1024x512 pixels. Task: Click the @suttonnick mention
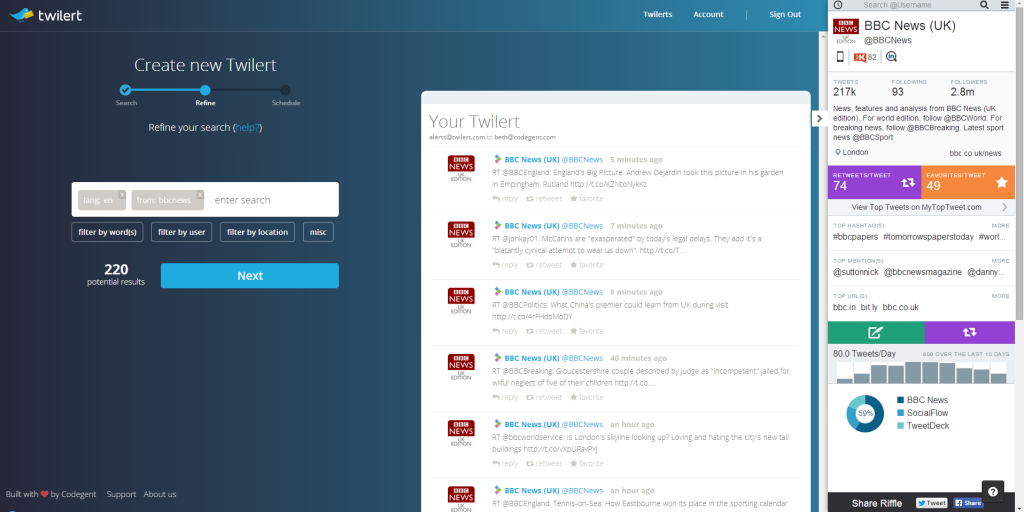856,272
